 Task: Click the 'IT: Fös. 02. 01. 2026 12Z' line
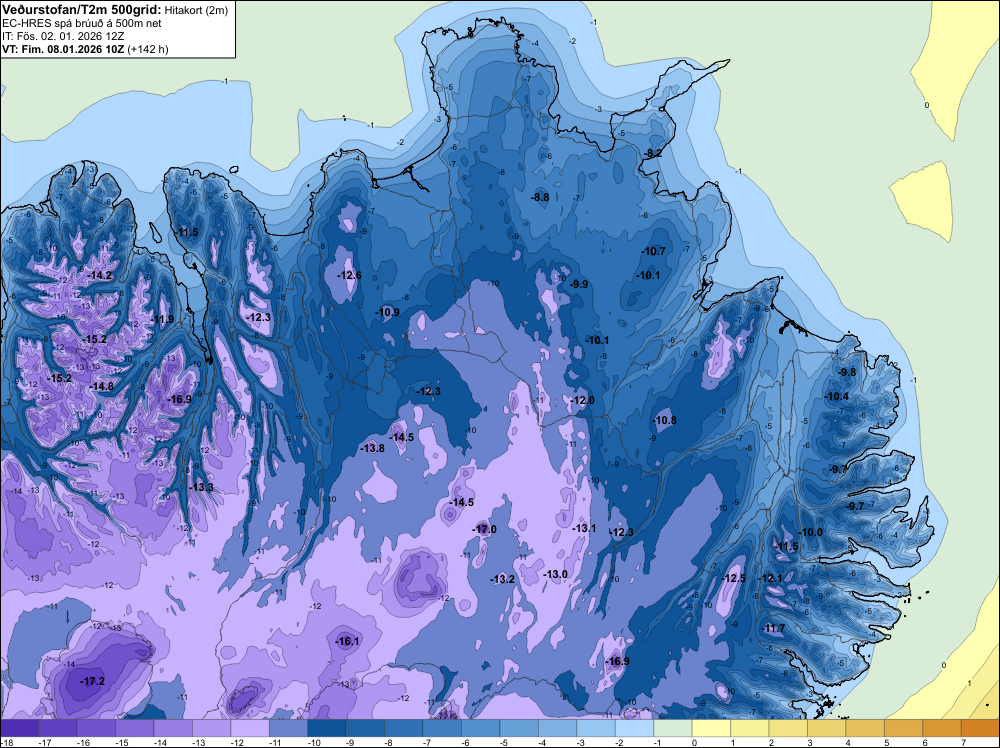63,36
